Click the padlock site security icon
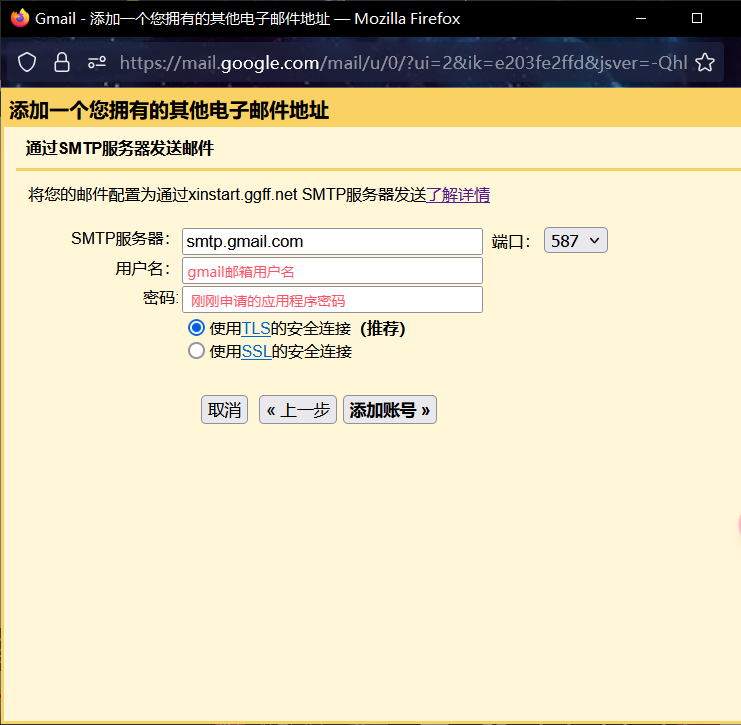 point(61,62)
